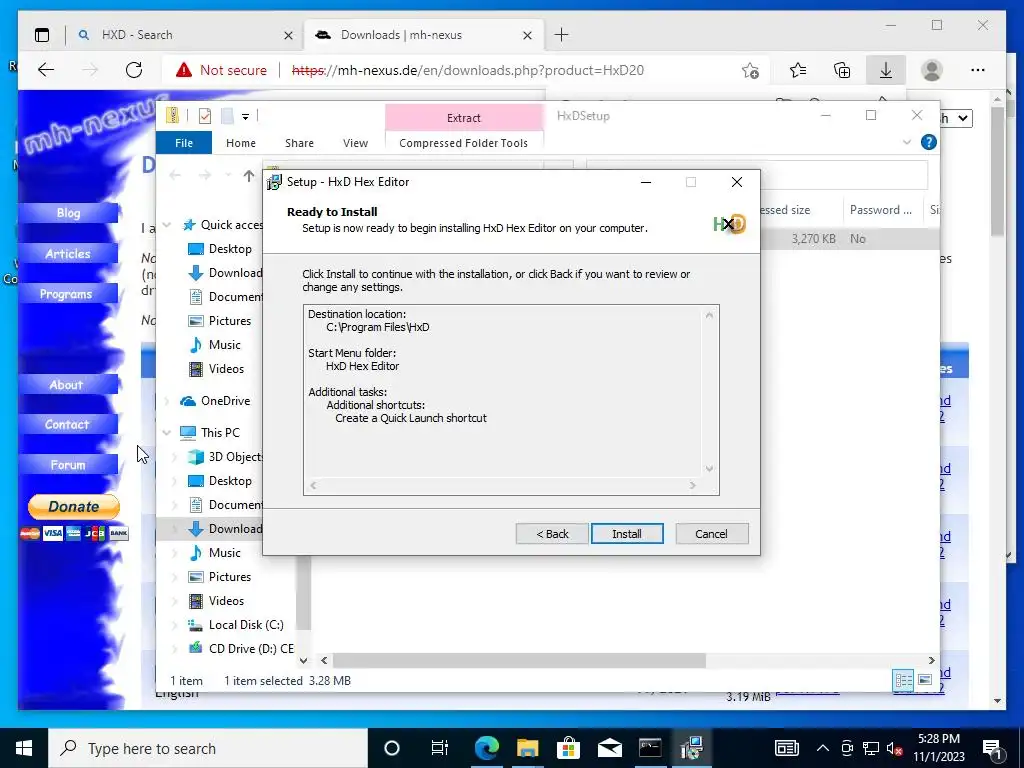Open the Programs page on mh-nexus

pos(68,294)
